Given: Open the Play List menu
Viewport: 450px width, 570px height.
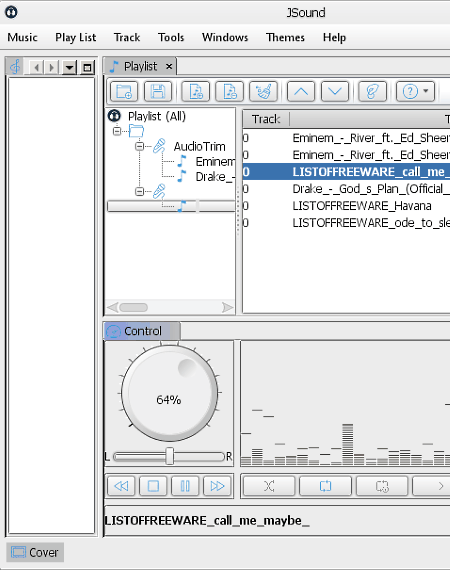Looking at the screenshot, I should [x=76, y=37].
